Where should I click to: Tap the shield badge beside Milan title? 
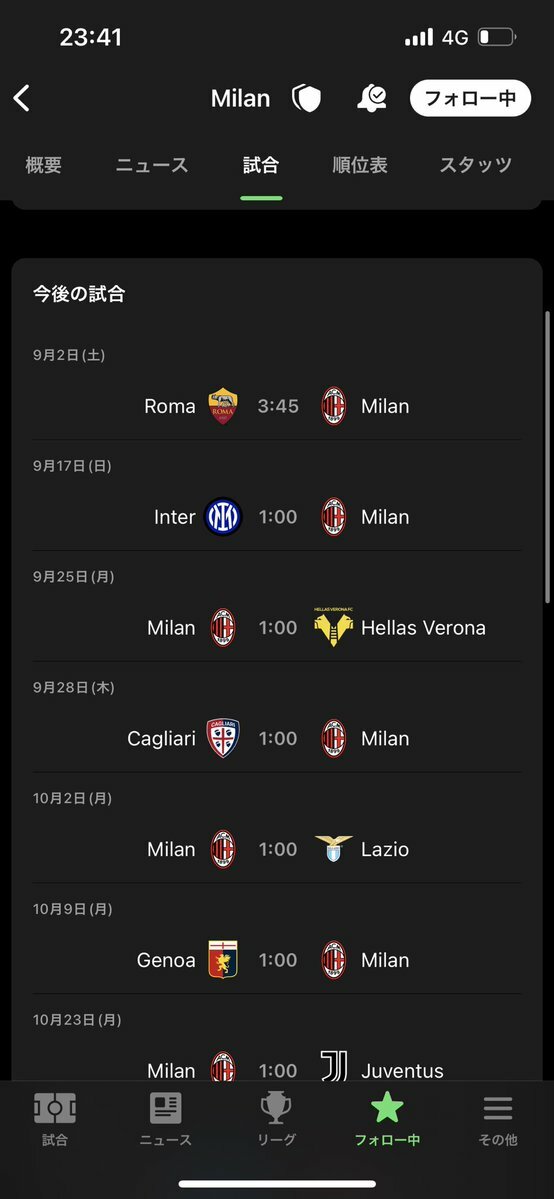306,98
